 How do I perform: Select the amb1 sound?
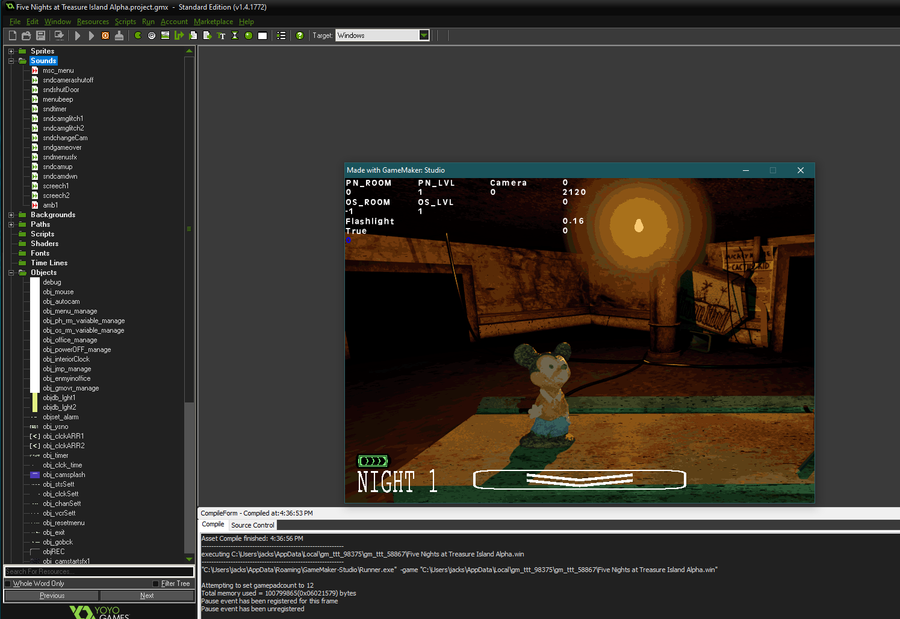click(x=50, y=205)
